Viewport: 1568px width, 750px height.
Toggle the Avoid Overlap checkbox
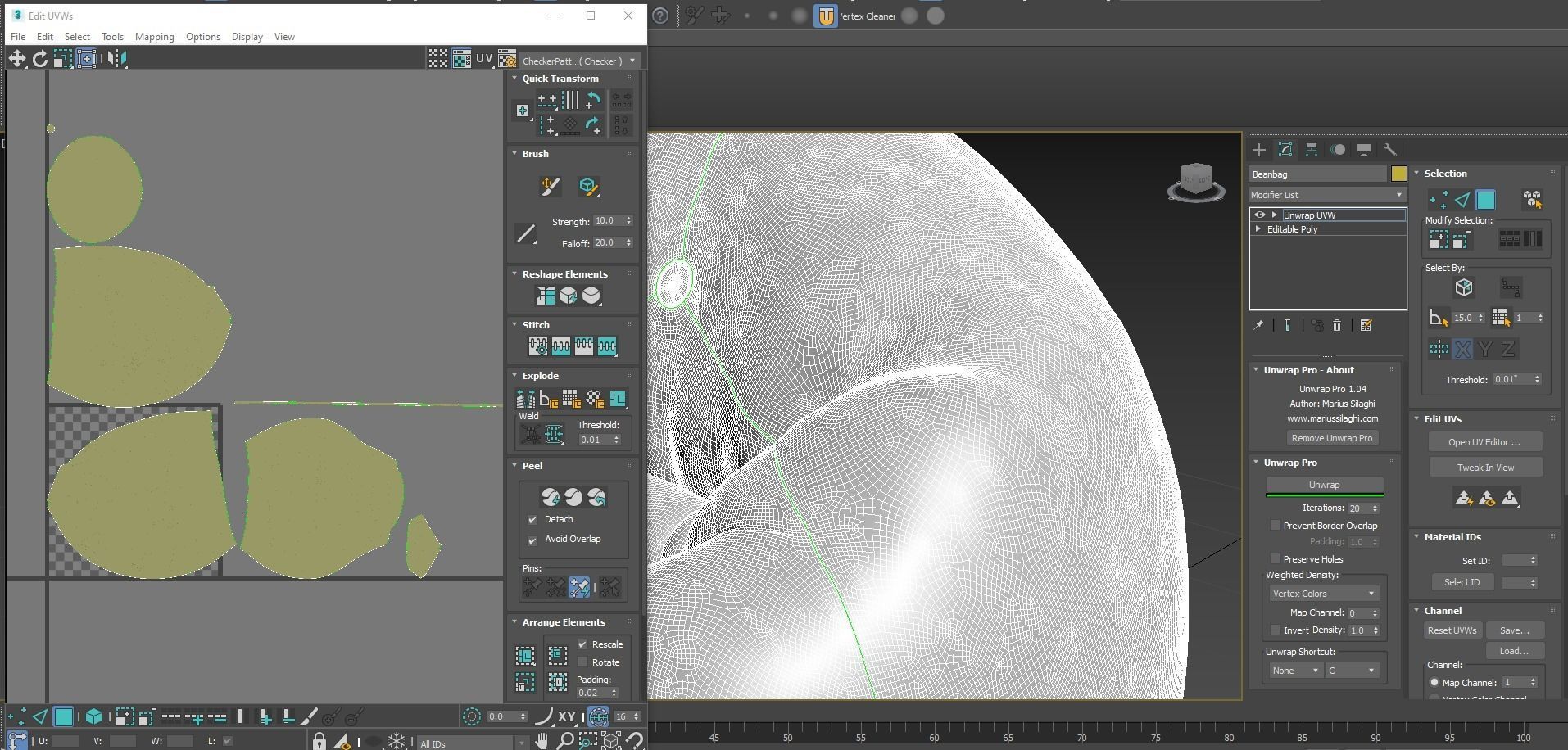point(532,540)
